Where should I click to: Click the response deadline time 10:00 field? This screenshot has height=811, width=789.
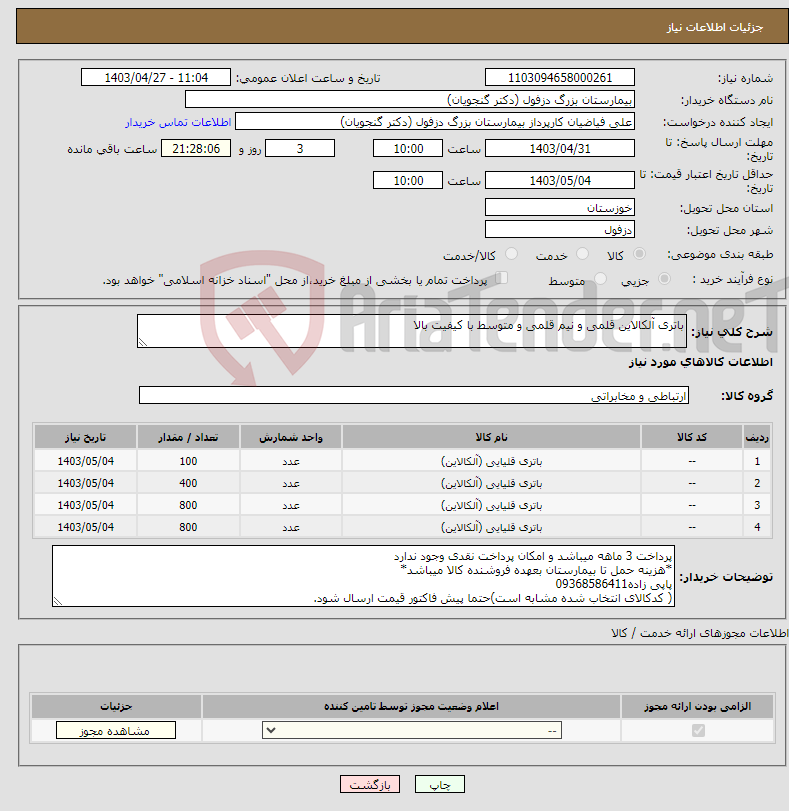click(408, 148)
